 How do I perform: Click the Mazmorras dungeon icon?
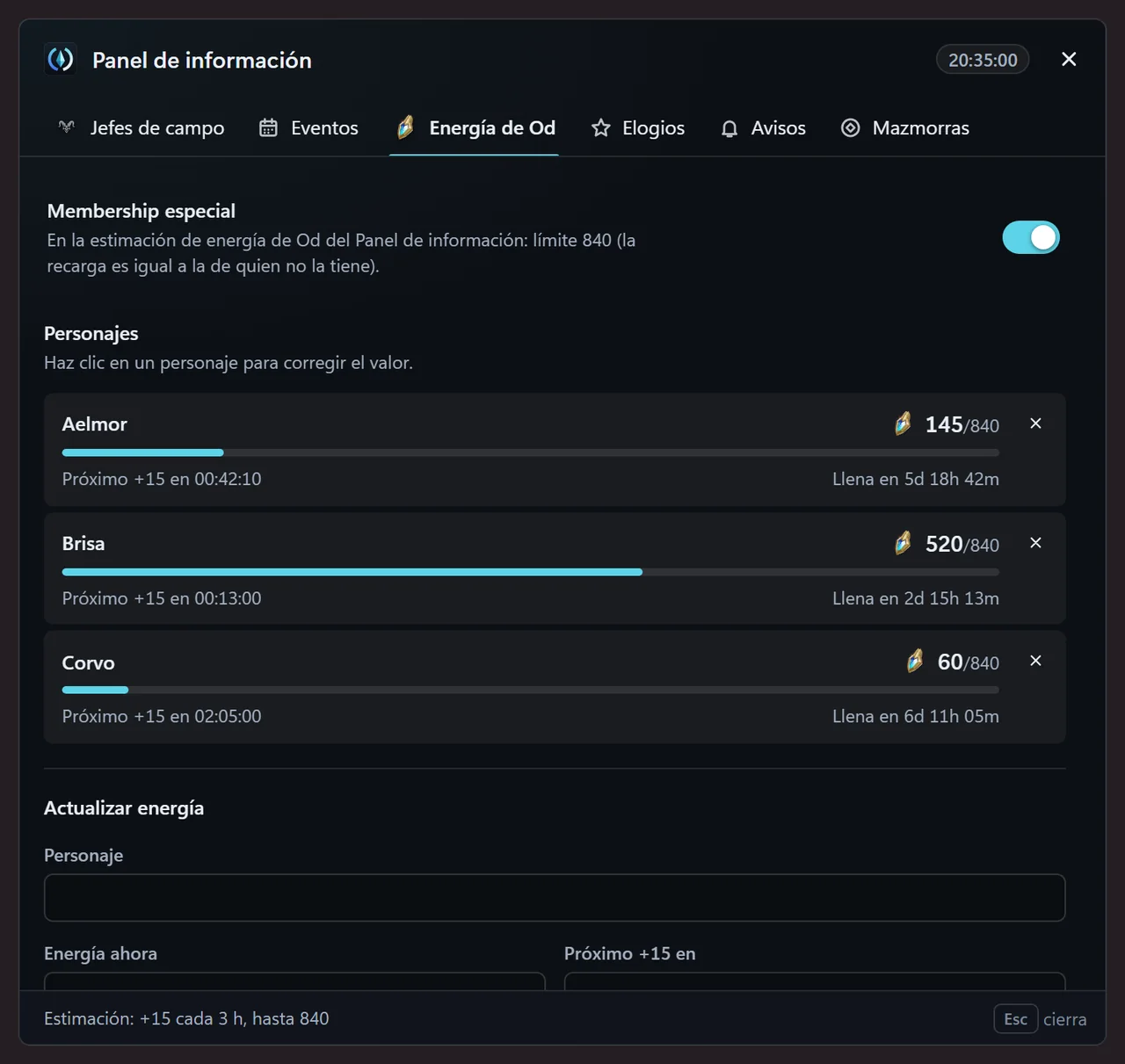click(x=851, y=127)
